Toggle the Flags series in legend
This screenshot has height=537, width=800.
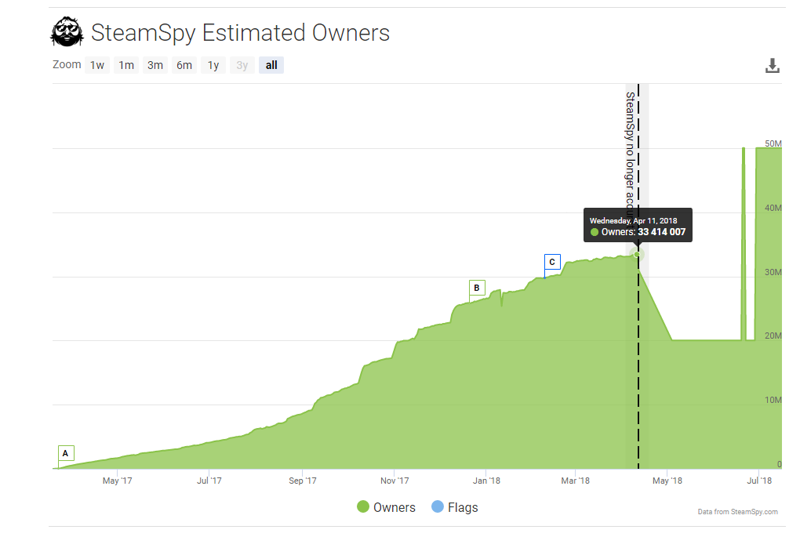click(x=455, y=507)
